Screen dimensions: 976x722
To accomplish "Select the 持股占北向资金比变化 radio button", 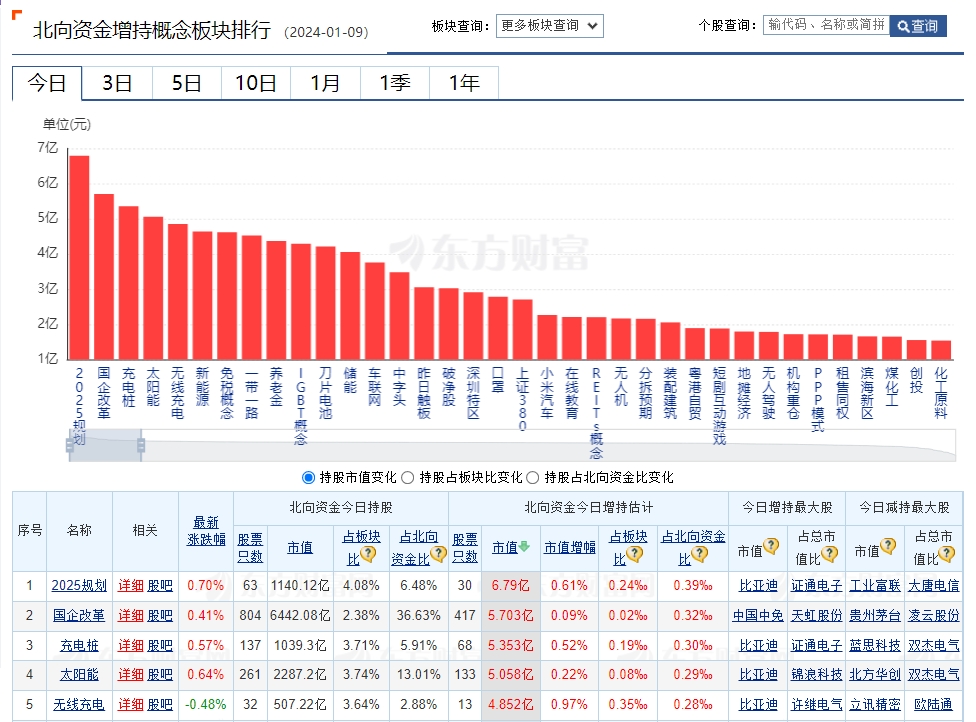I will (x=532, y=477).
